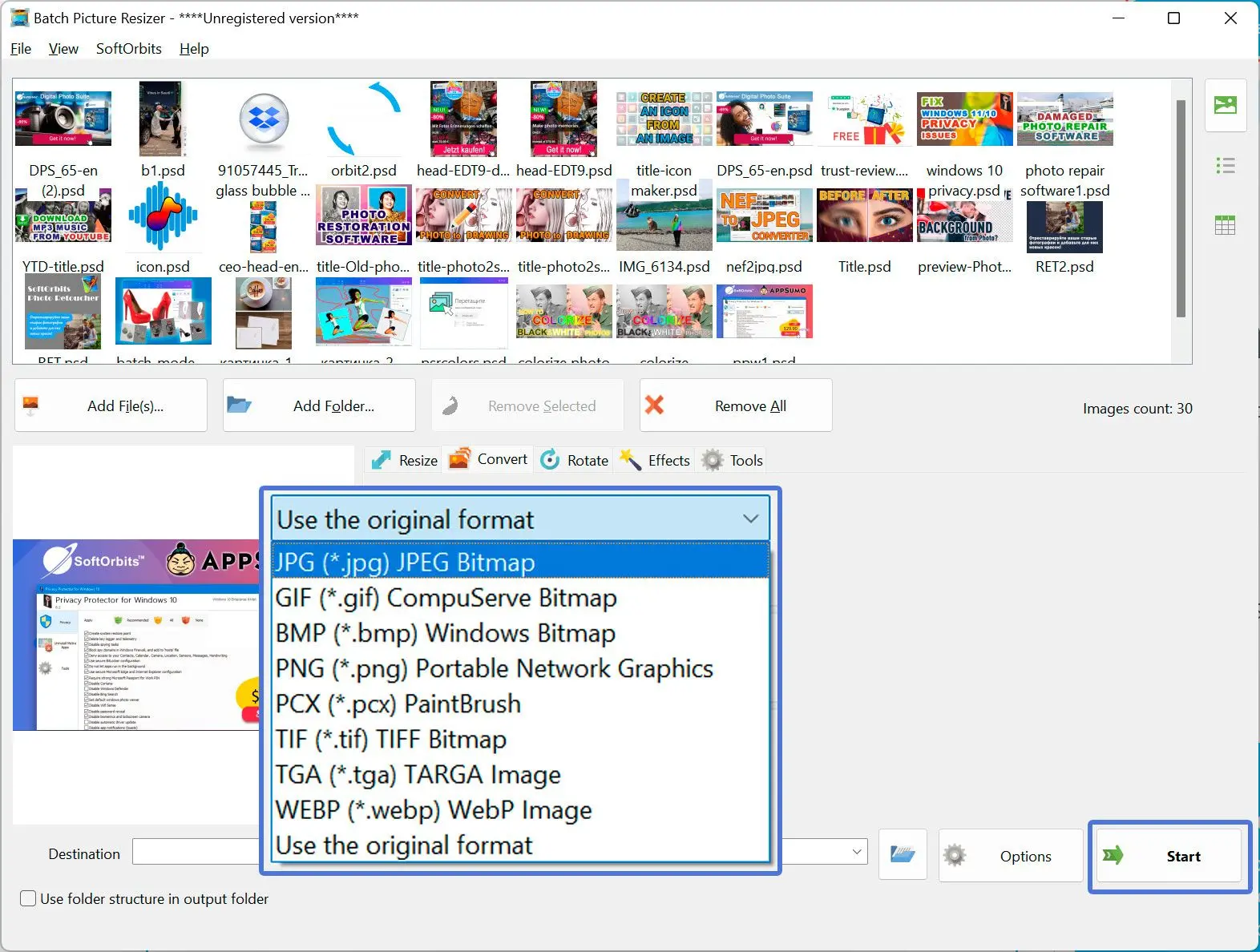
Task: Switch to details table view icon
Action: pyautogui.click(x=1225, y=225)
